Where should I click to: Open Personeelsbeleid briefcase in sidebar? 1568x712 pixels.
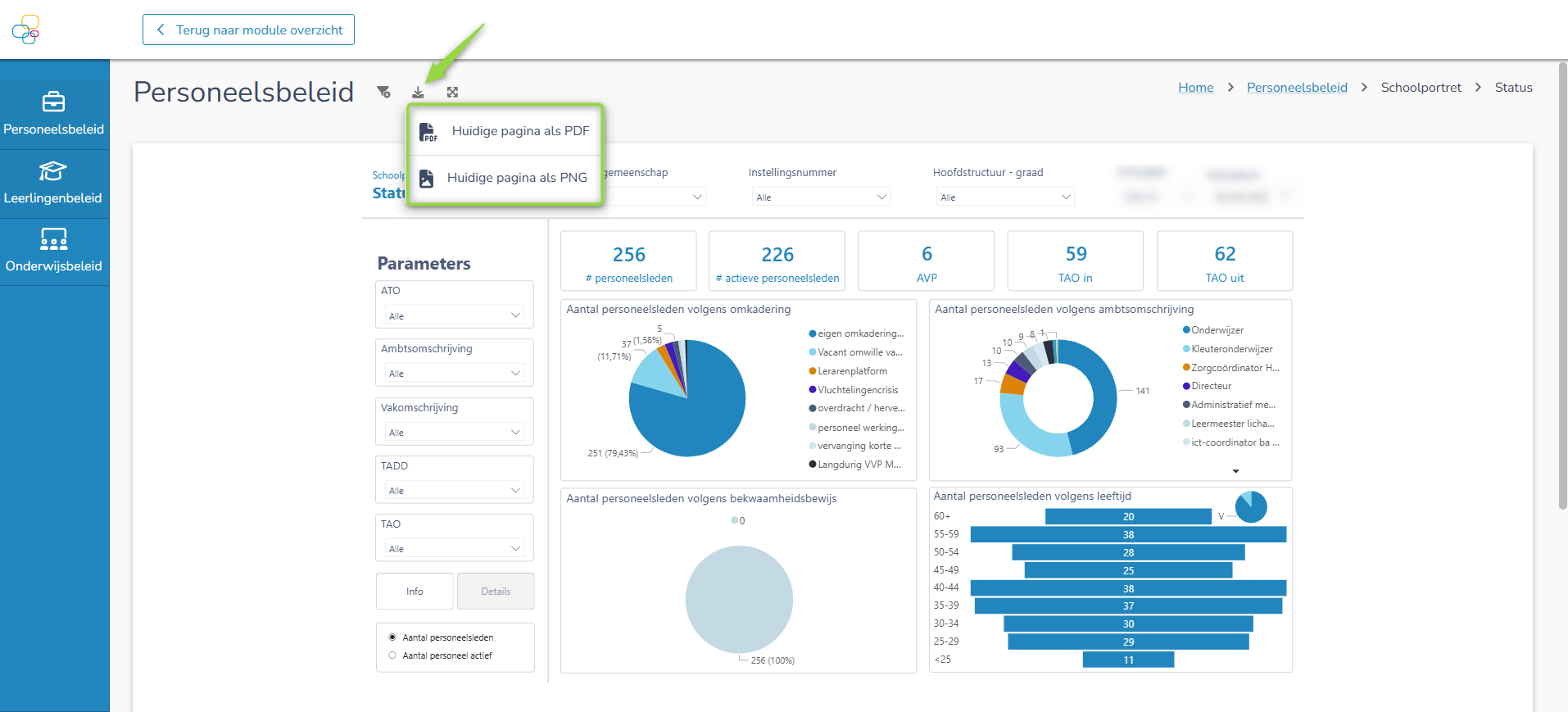click(x=54, y=102)
